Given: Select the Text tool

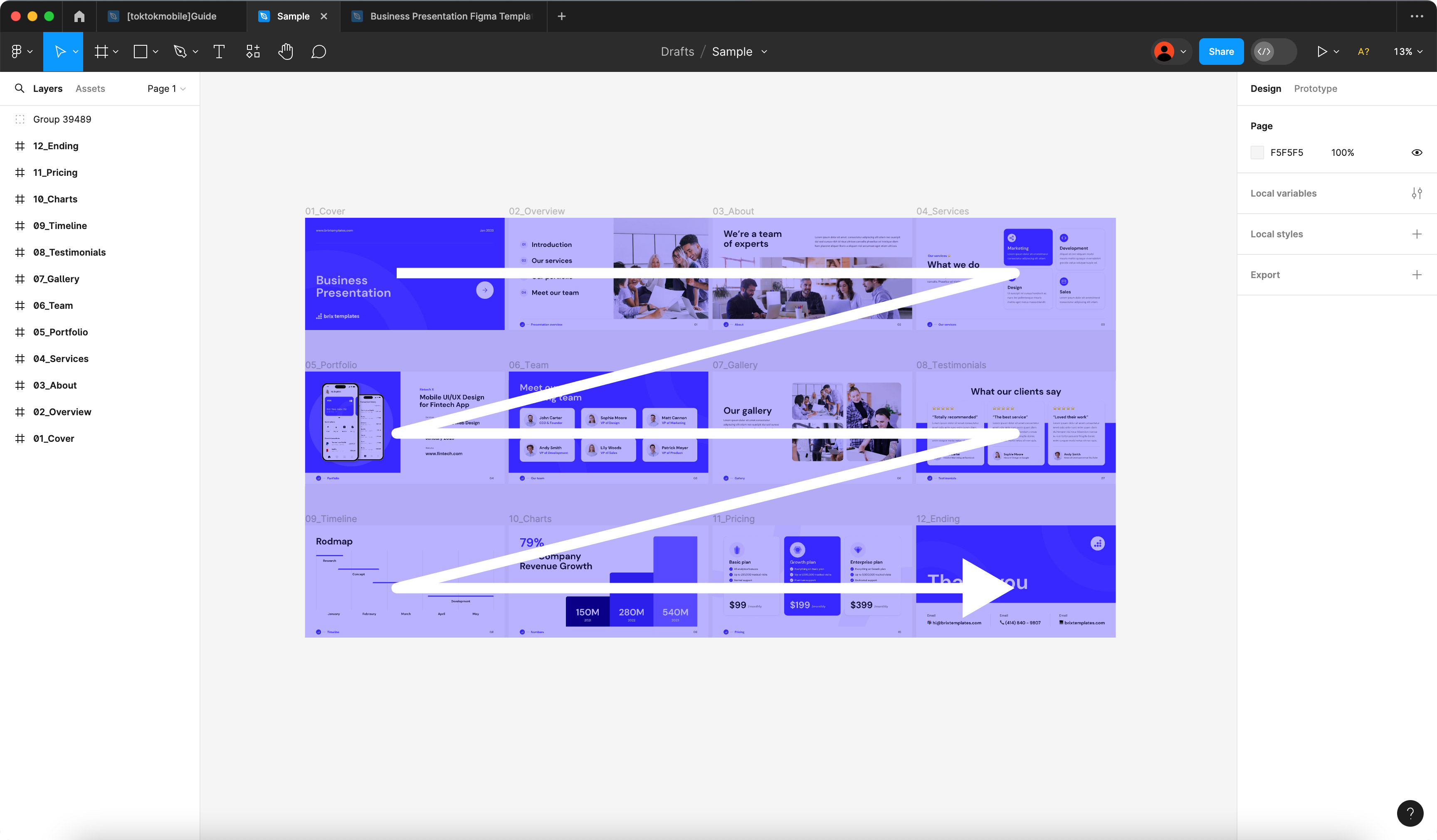Looking at the screenshot, I should coord(218,52).
